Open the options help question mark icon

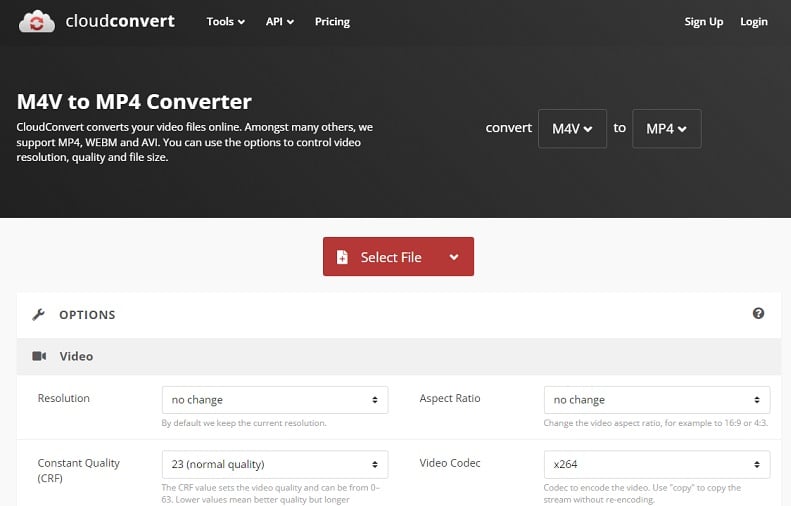758,313
